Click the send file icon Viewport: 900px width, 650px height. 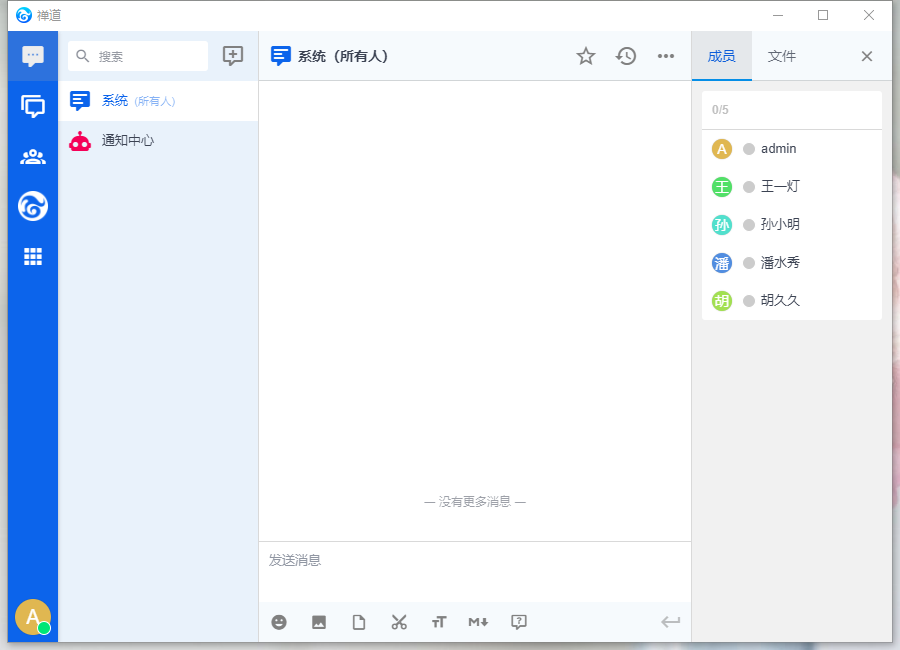coord(359,622)
